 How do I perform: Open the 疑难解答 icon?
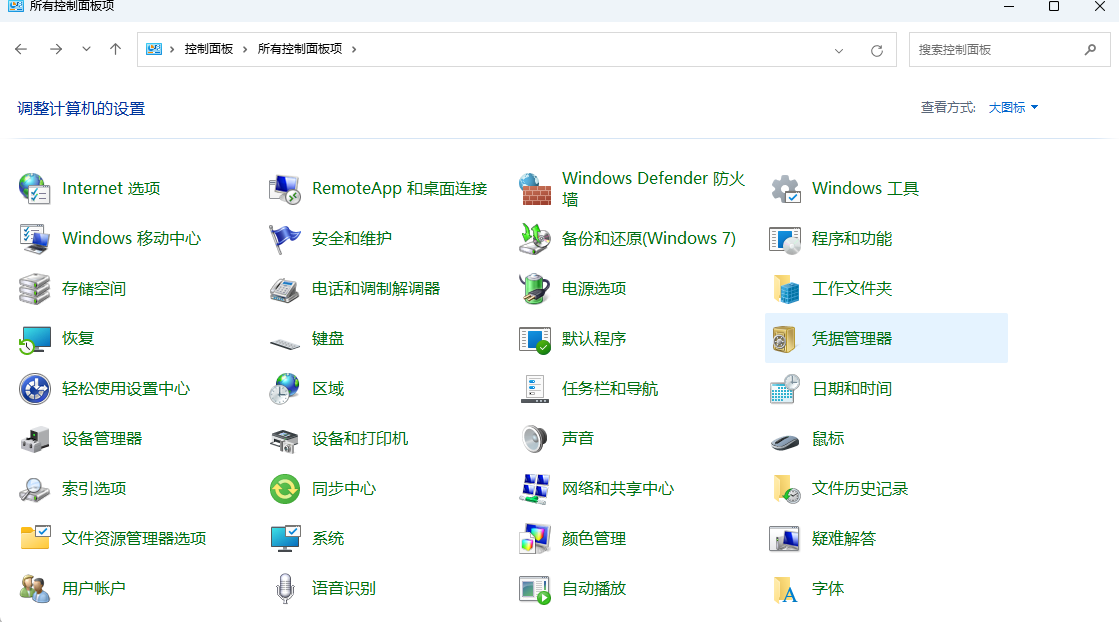click(785, 539)
